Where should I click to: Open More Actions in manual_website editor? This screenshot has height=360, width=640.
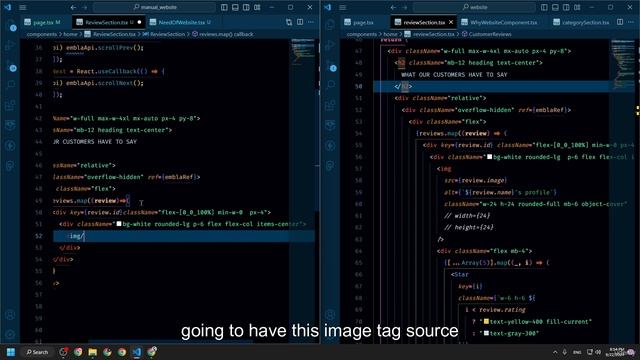coord(311,22)
